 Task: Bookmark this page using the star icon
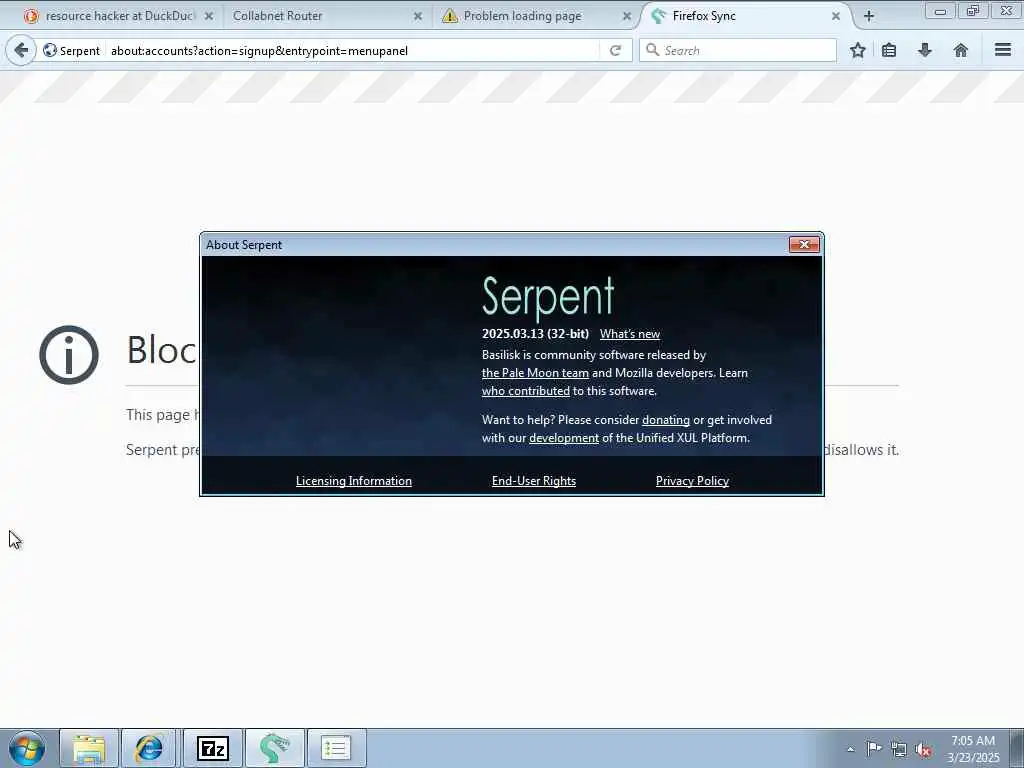coord(857,50)
